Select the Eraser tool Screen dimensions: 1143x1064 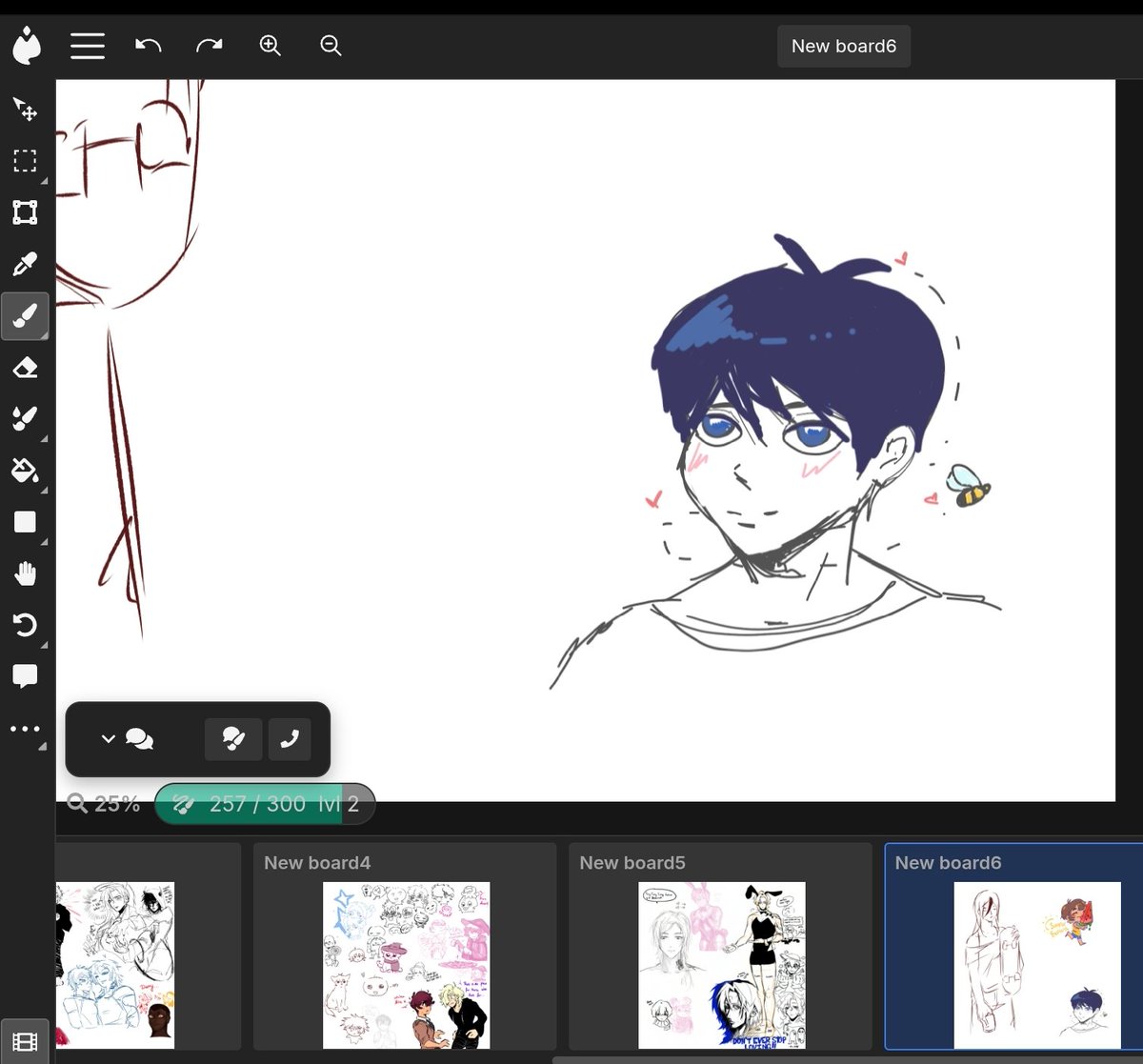(26, 367)
